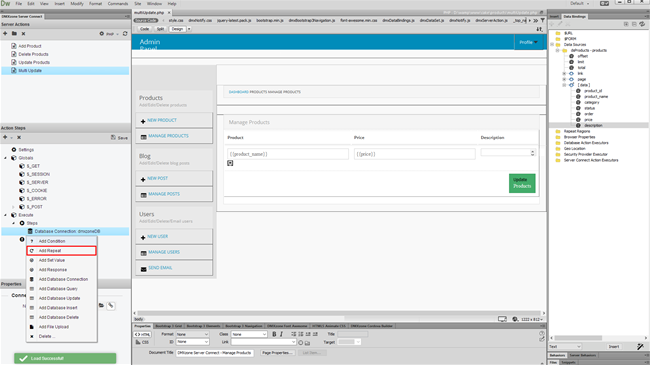Click the NEW POST link
Viewport: 650px width, 365px height.
tap(158, 178)
